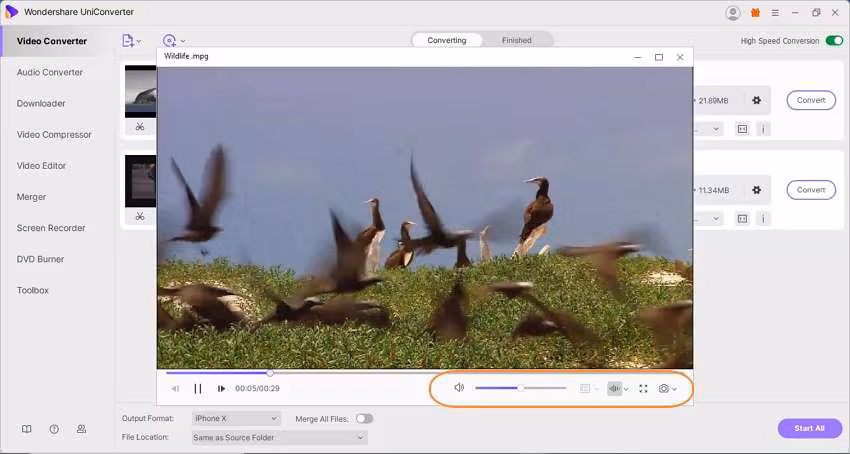Viewport: 850px width, 454px height.
Task: Expand the Add Files dropdown arrow
Action: click(139, 41)
